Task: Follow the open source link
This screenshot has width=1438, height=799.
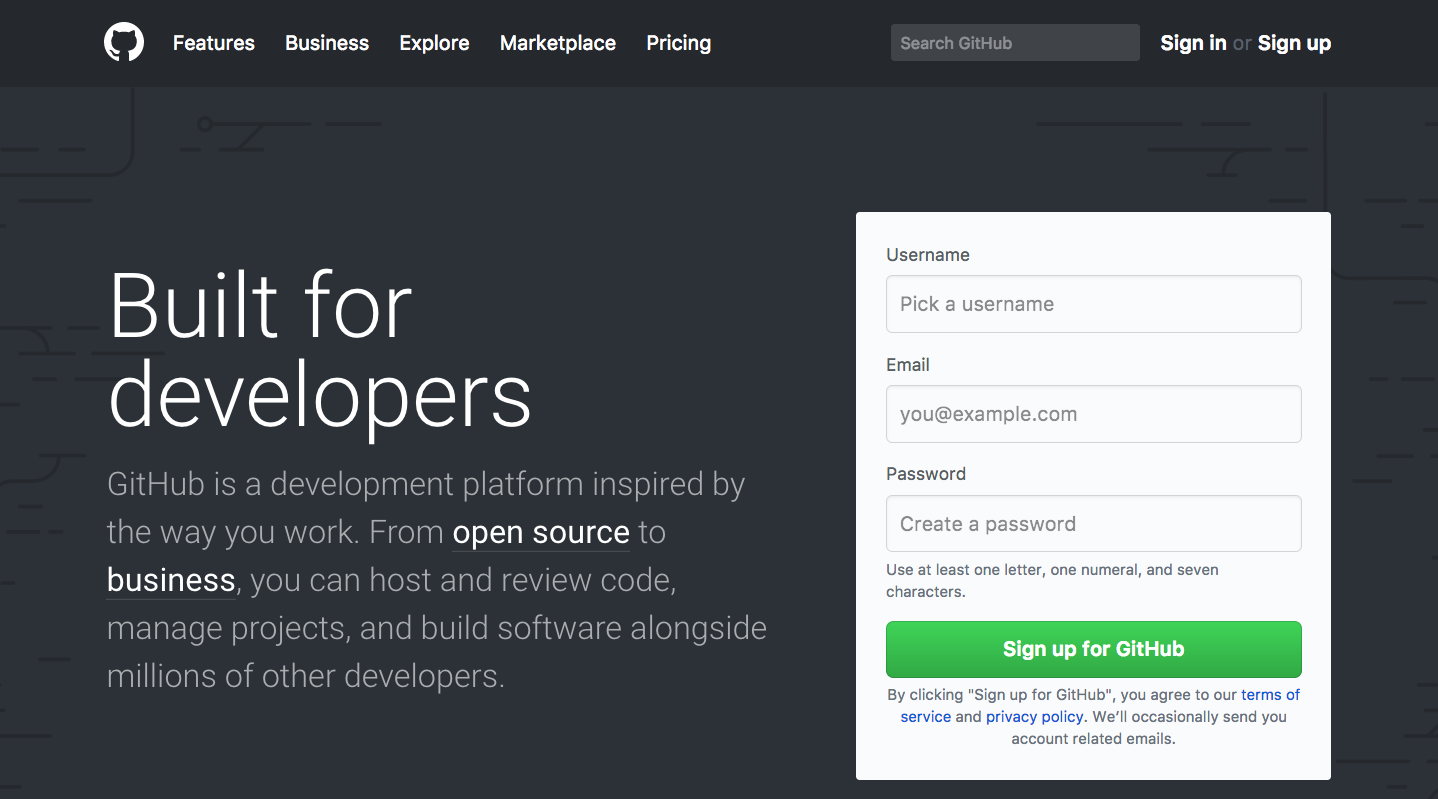Action: pos(541,532)
